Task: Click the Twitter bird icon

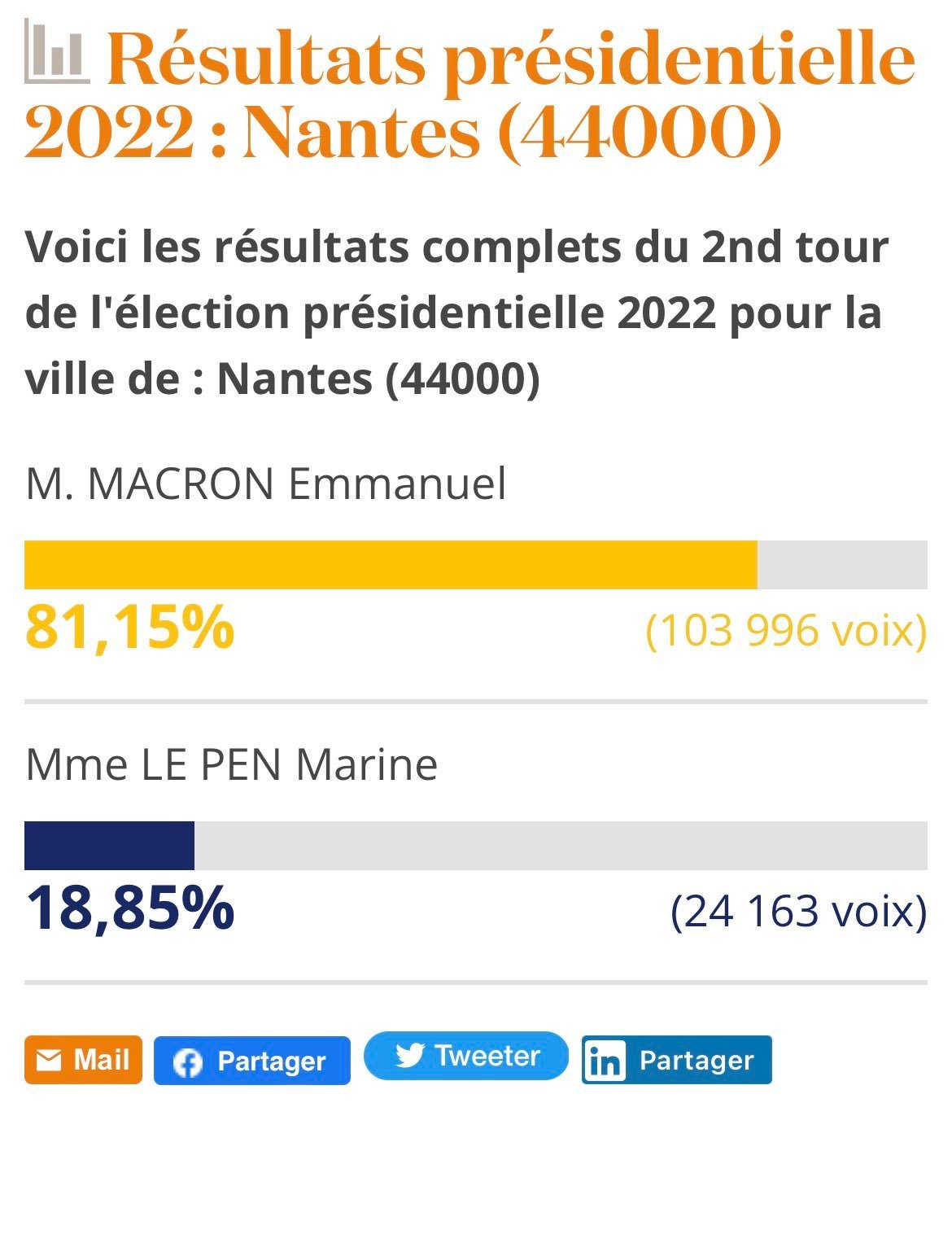Action: click(410, 1056)
